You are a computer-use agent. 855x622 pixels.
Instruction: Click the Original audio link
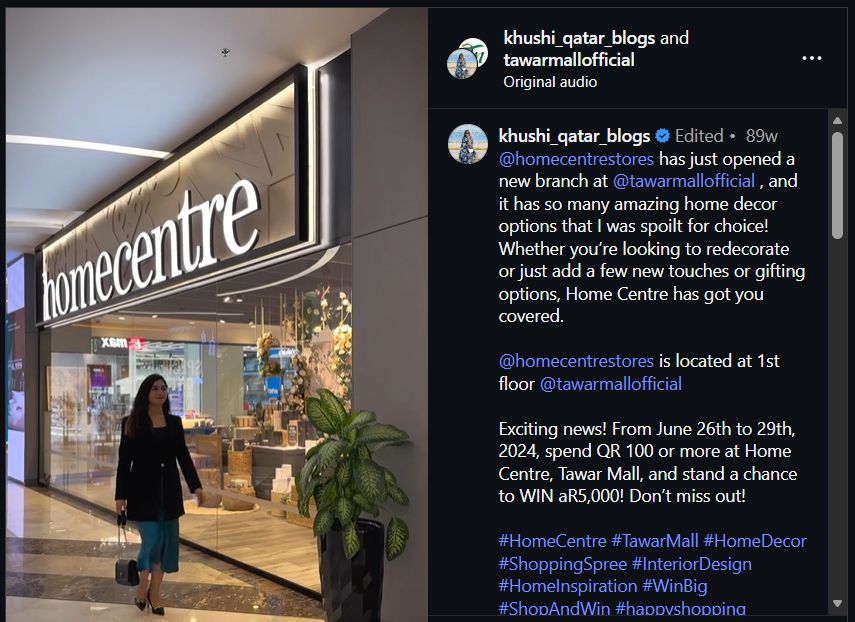550,82
